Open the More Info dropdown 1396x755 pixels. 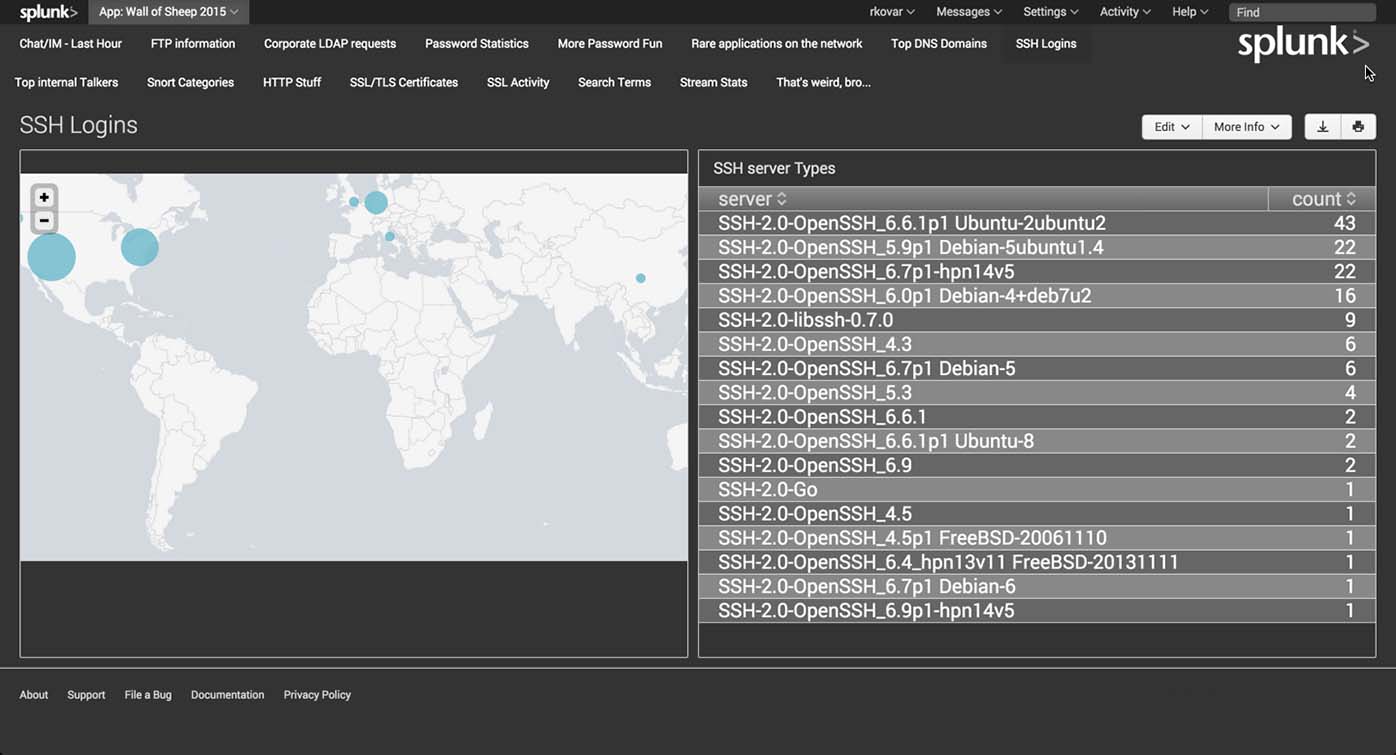[x=1247, y=127]
